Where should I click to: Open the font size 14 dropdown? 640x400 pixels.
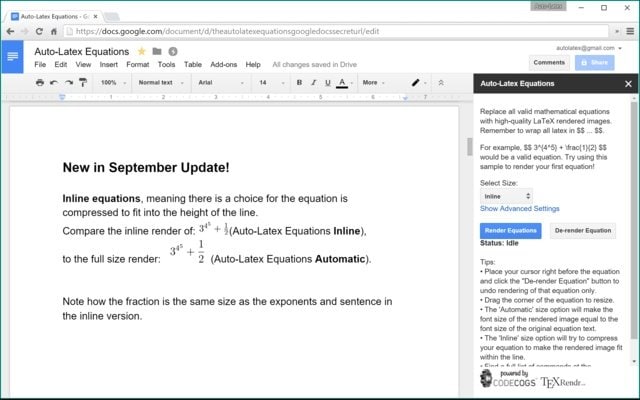coord(271,83)
